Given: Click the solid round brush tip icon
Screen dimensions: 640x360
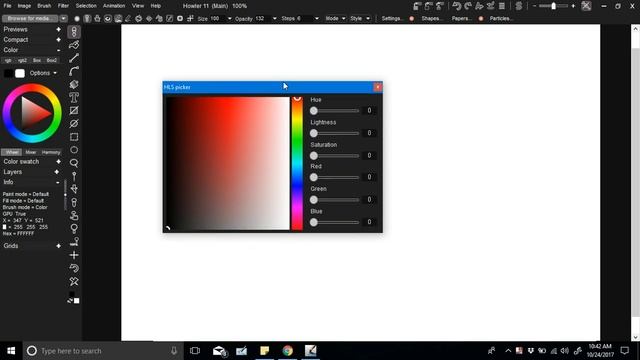Looking at the screenshot, I should [x=77, y=18].
